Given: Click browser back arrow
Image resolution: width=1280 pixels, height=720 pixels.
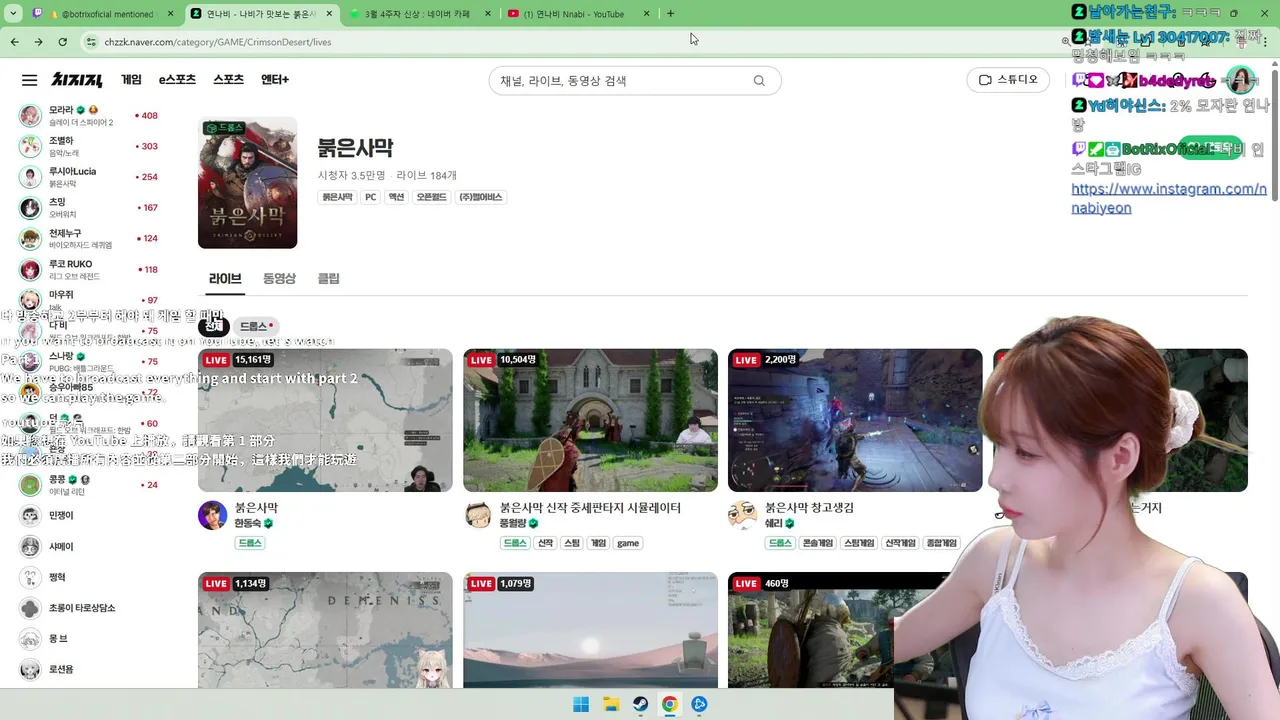Looking at the screenshot, I should click(x=14, y=42).
